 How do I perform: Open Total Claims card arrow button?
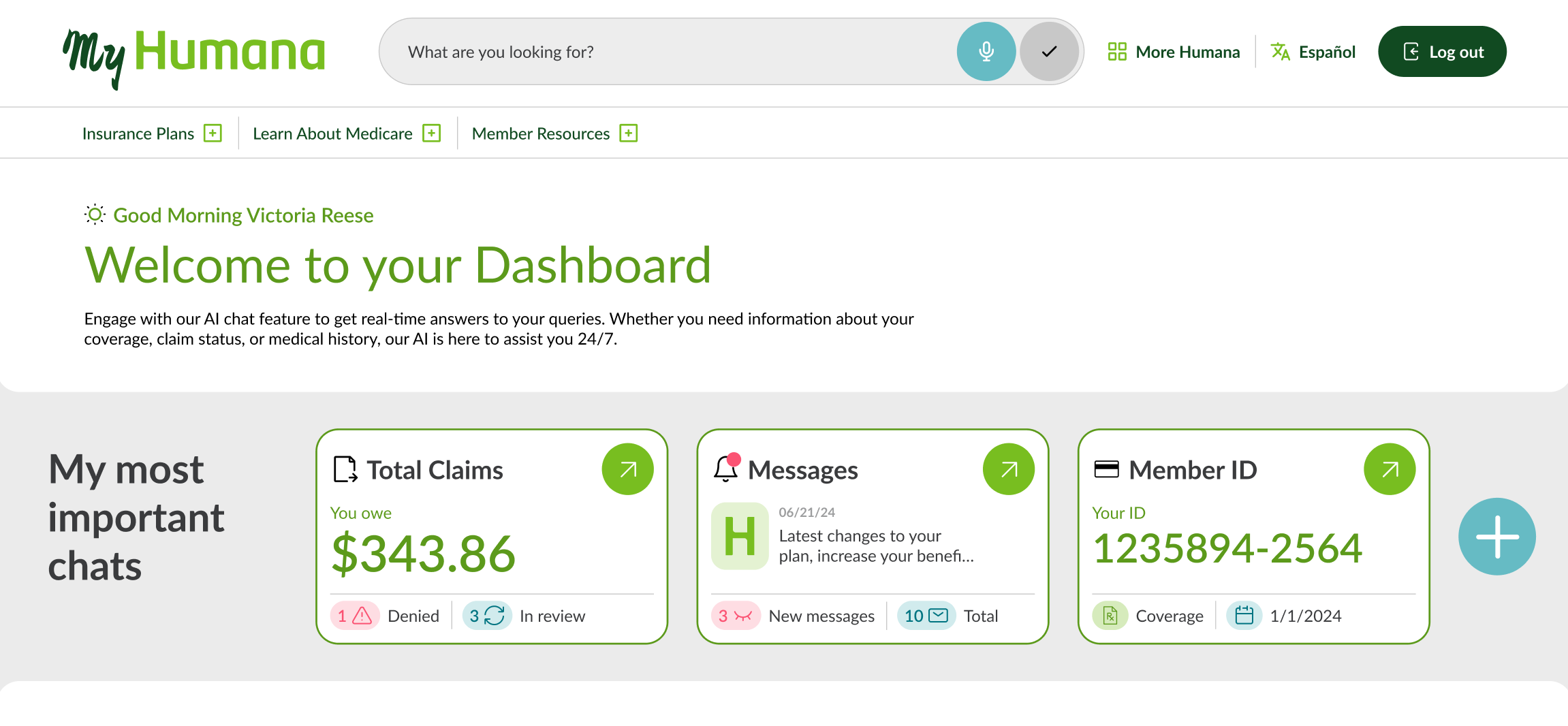pyautogui.click(x=627, y=469)
